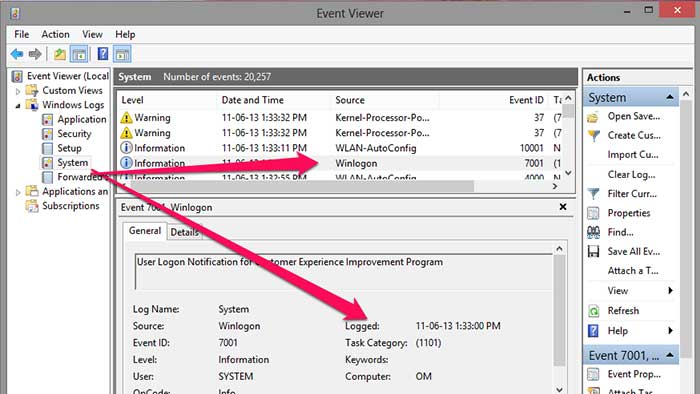Close the Event 7001 preview pane
This screenshot has width=700, height=394.
563,207
